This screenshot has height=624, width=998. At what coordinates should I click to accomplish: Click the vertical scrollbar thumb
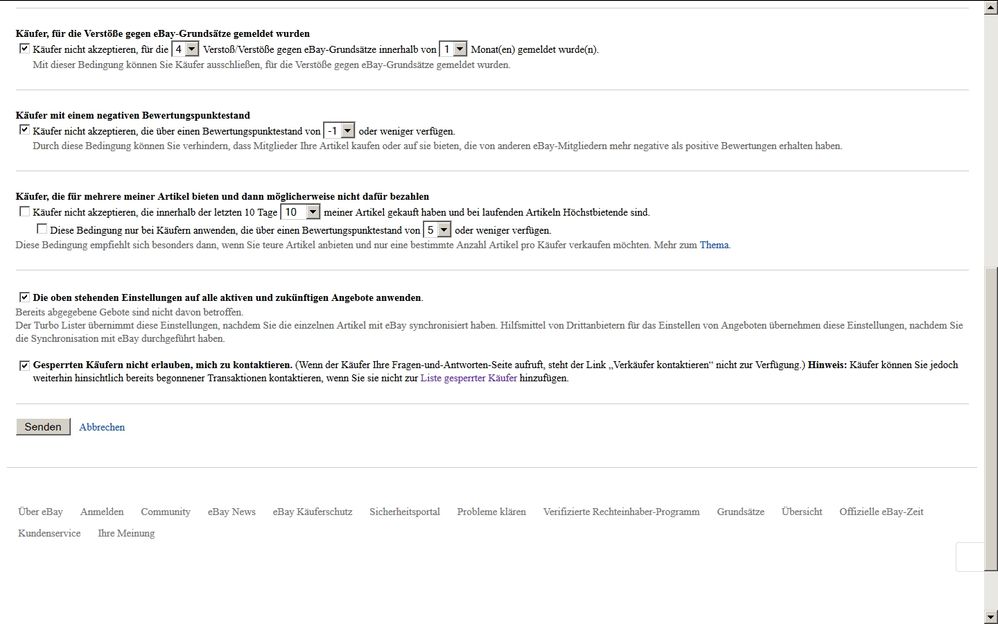point(990,436)
